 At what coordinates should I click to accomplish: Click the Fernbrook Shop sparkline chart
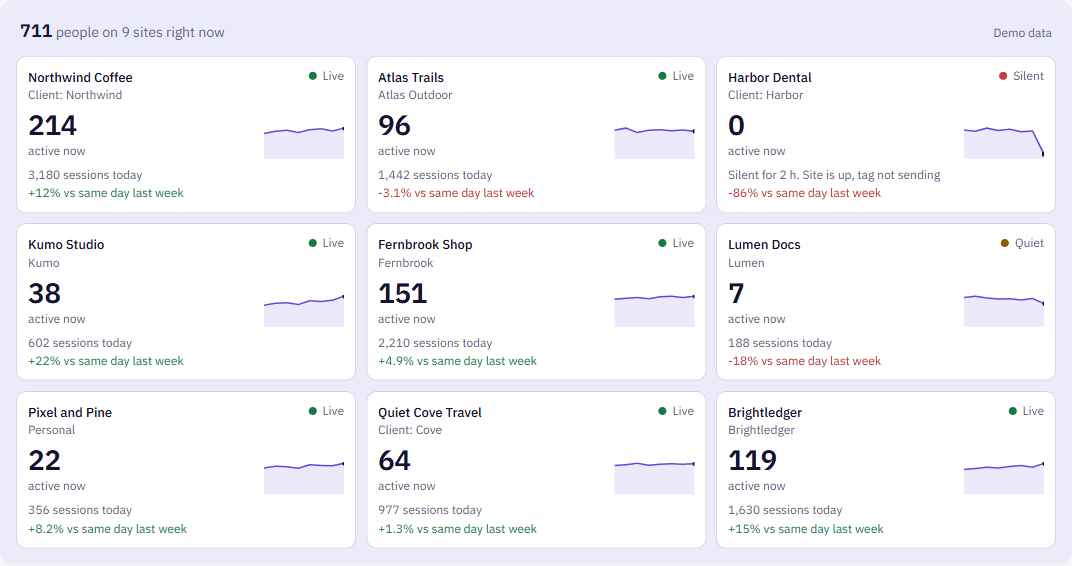[x=654, y=310]
